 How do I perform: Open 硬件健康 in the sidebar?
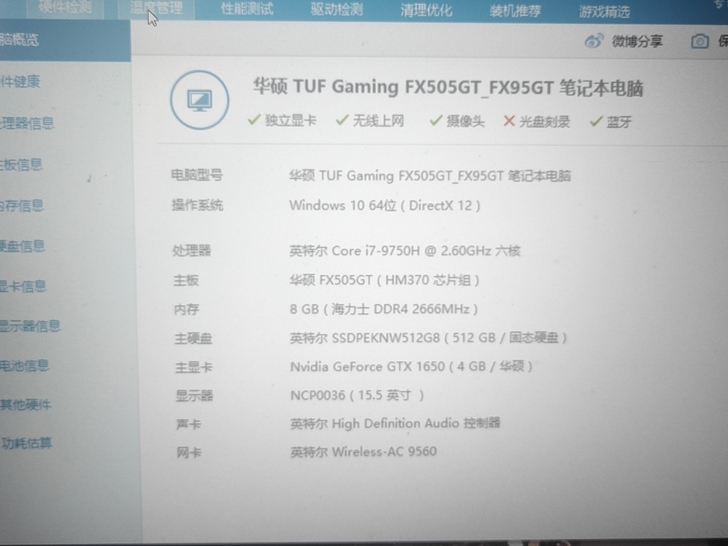pos(20,82)
